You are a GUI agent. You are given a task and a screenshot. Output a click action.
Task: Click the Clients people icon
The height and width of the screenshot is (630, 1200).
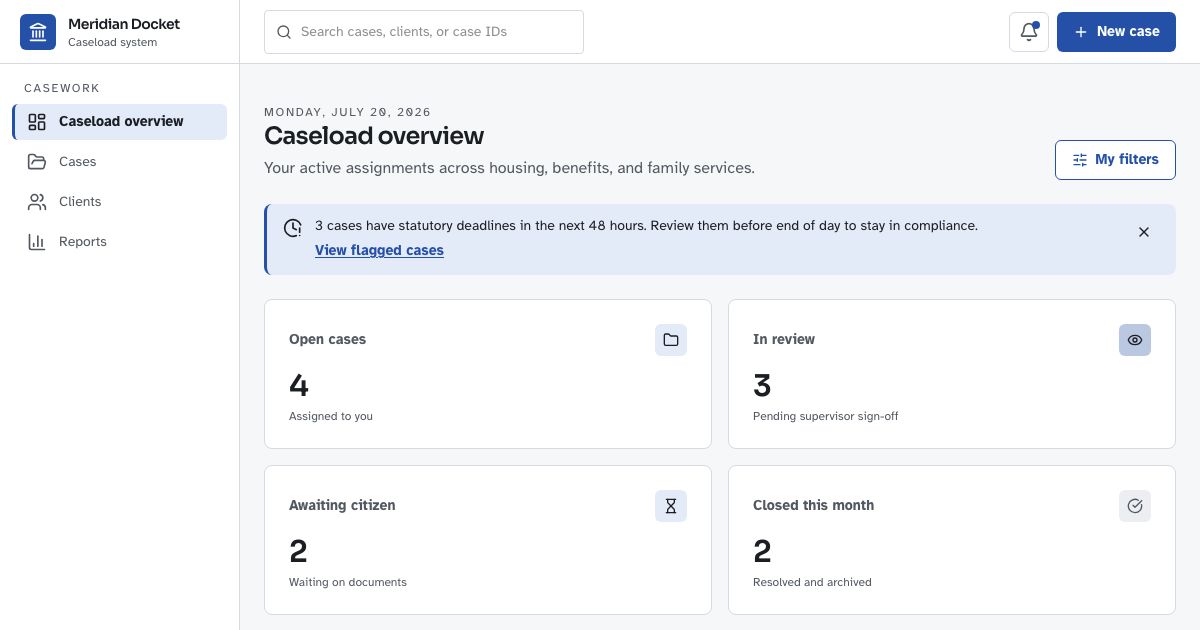37,202
